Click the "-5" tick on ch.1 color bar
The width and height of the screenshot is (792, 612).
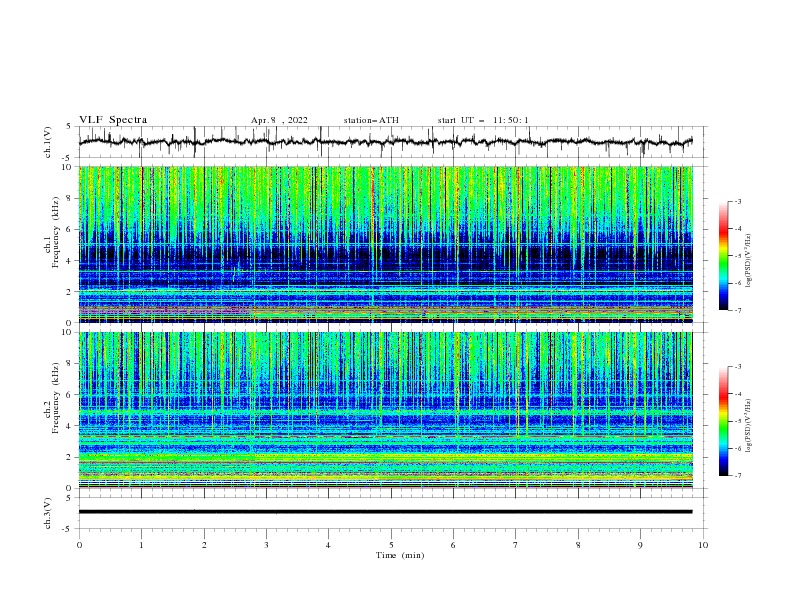point(738,256)
